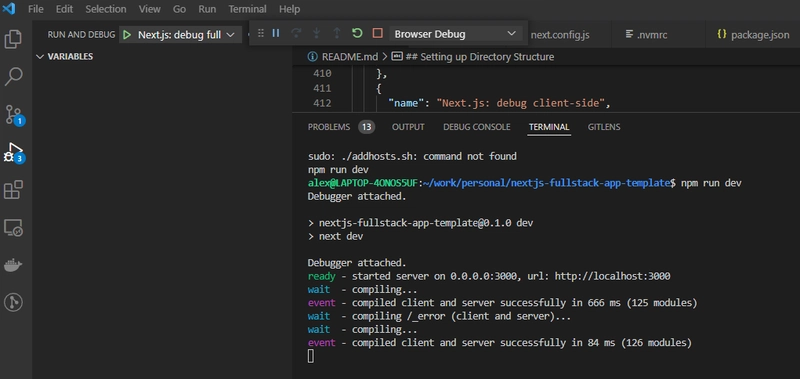
Task: Switch to the package.json editor tab
Action: [753, 35]
